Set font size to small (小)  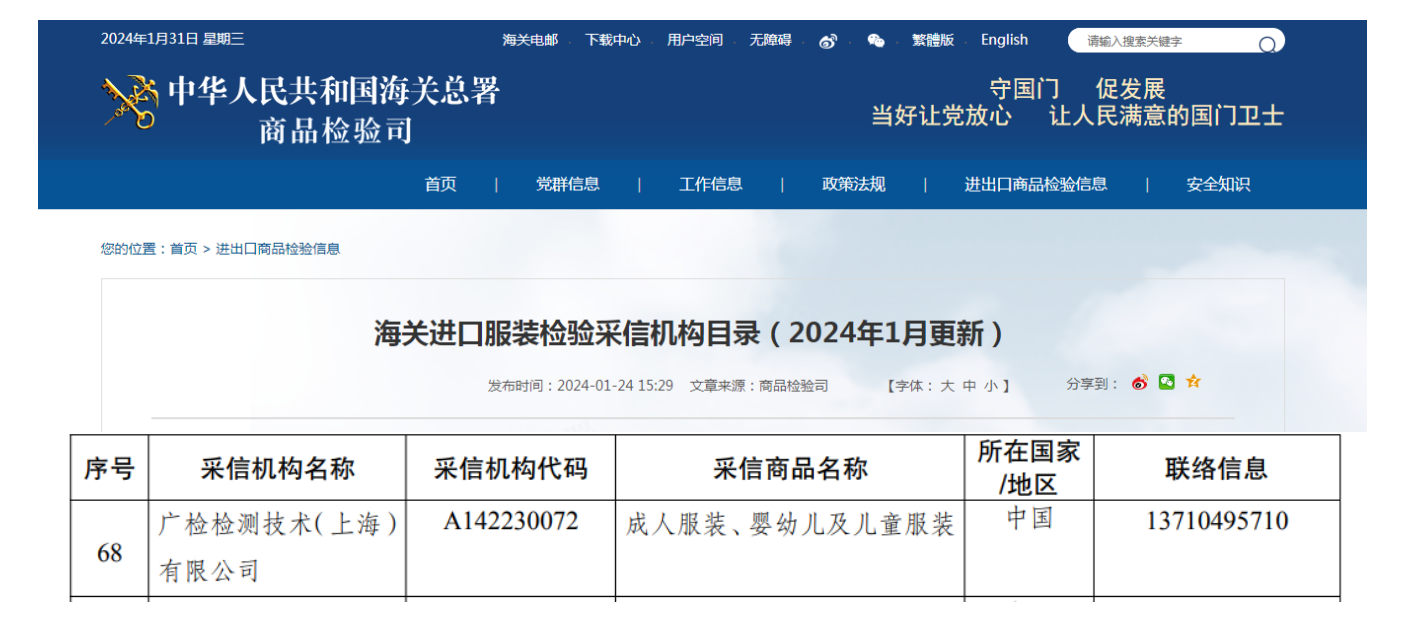(x=990, y=386)
